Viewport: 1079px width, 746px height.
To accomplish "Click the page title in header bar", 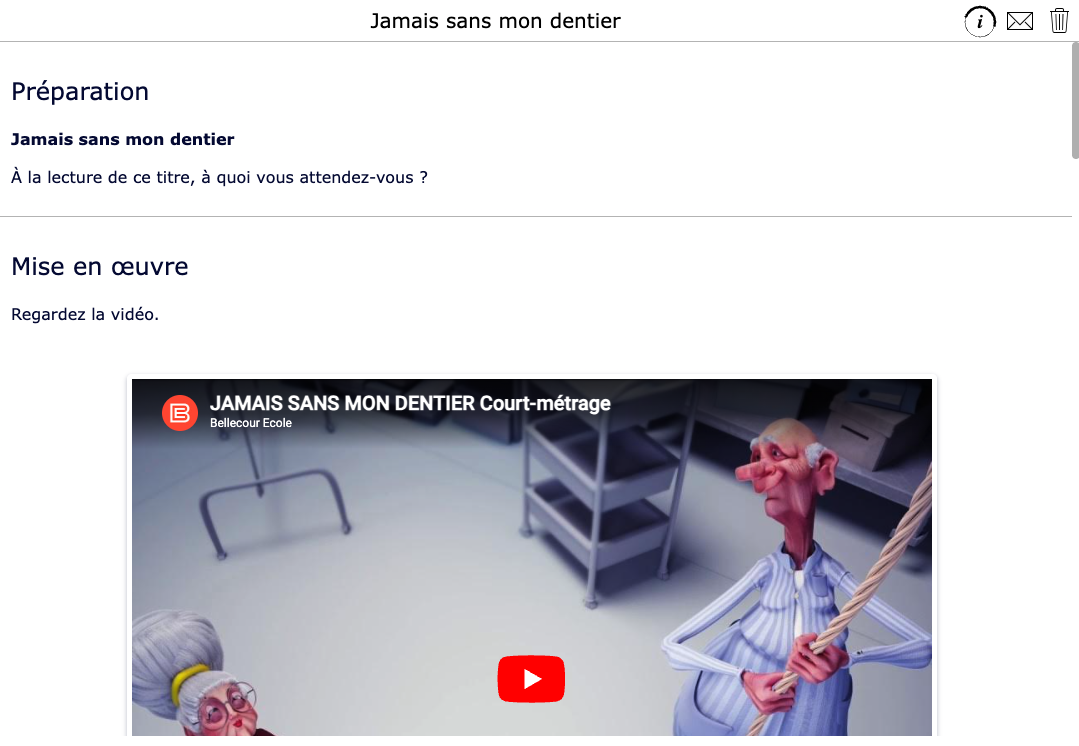I will 495,21.
